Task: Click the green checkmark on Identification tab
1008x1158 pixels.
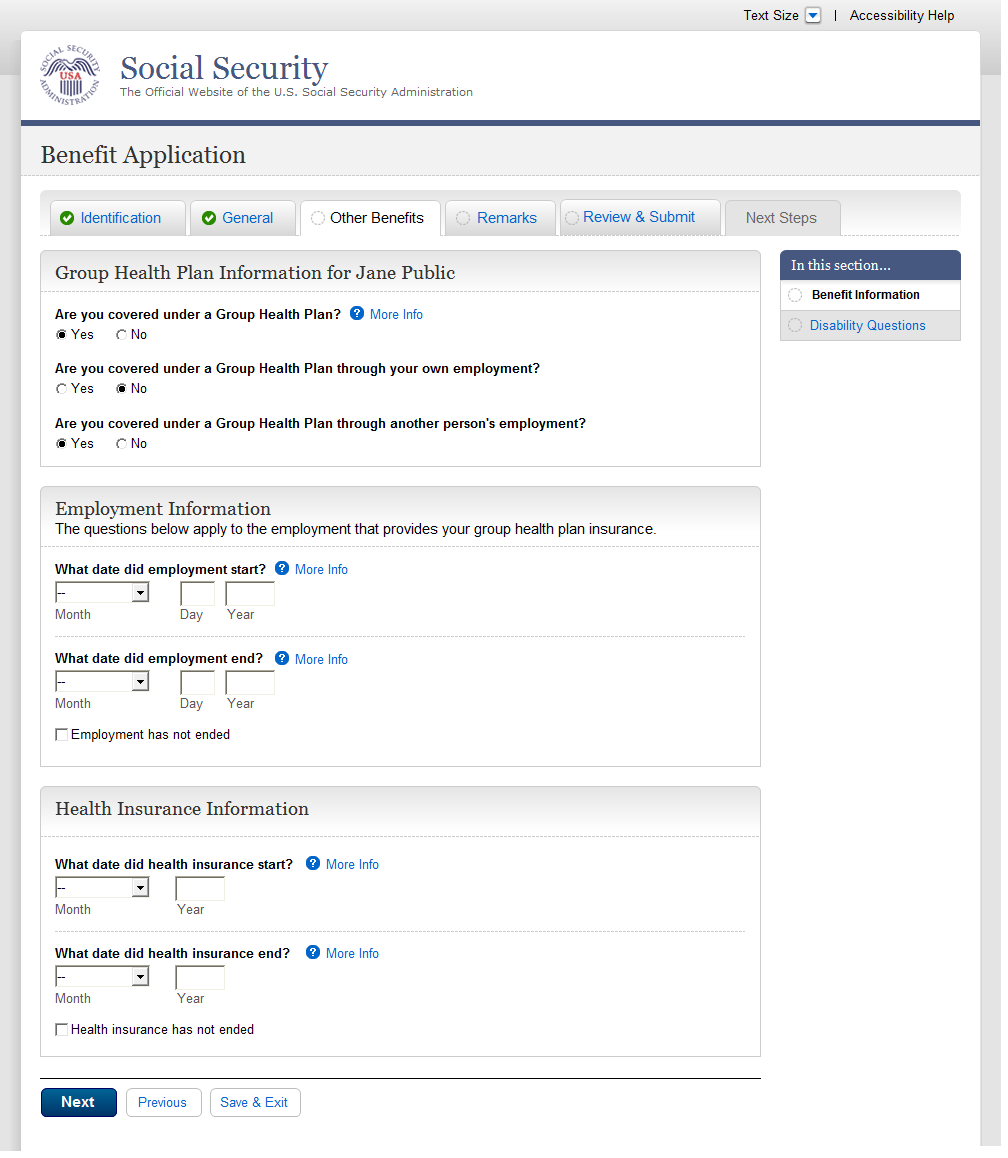Action: pyautogui.click(x=67, y=218)
